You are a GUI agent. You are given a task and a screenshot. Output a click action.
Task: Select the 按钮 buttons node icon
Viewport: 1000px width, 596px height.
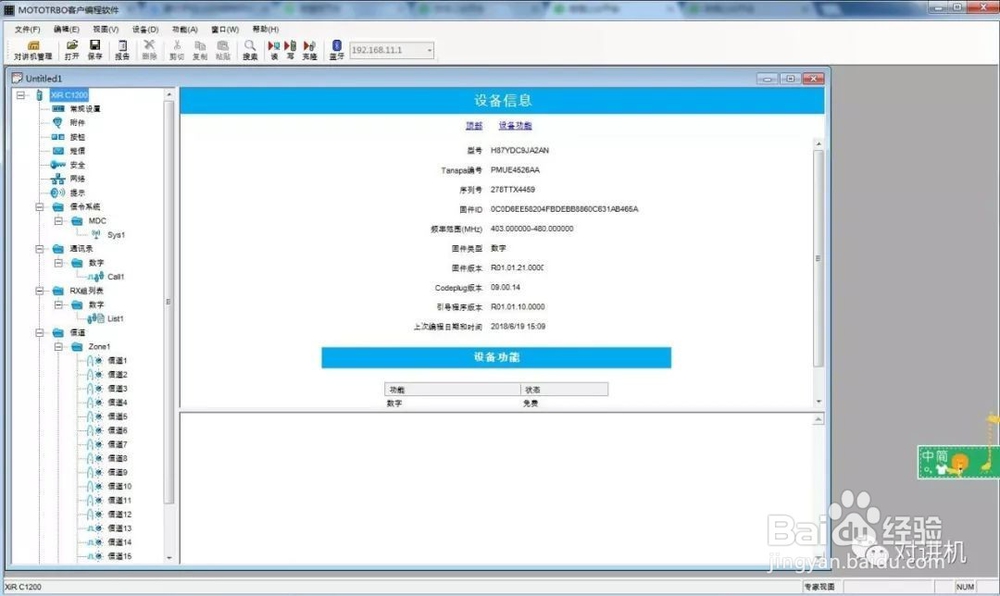pyautogui.click(x=58, y=136)
